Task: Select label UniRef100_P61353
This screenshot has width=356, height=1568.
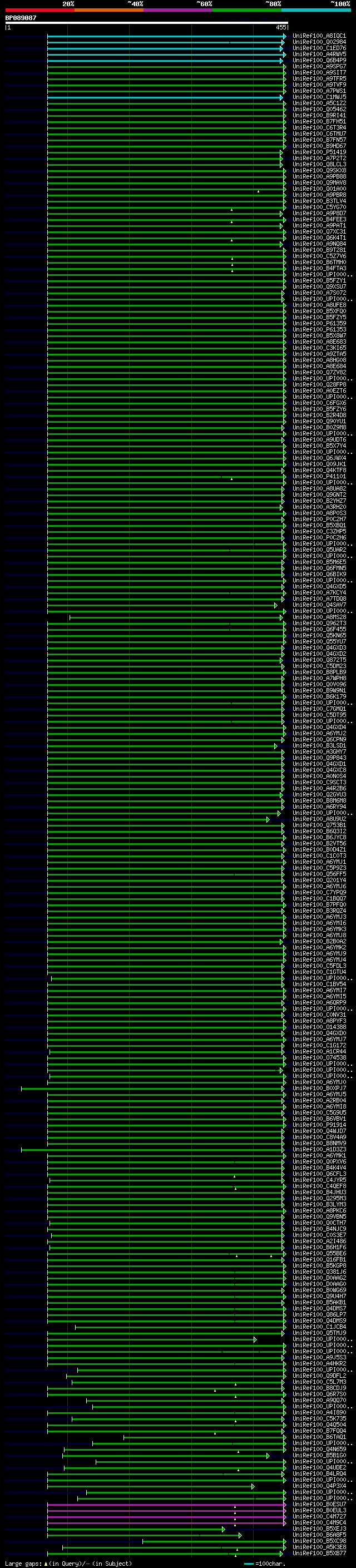Action: coord(319,330)
